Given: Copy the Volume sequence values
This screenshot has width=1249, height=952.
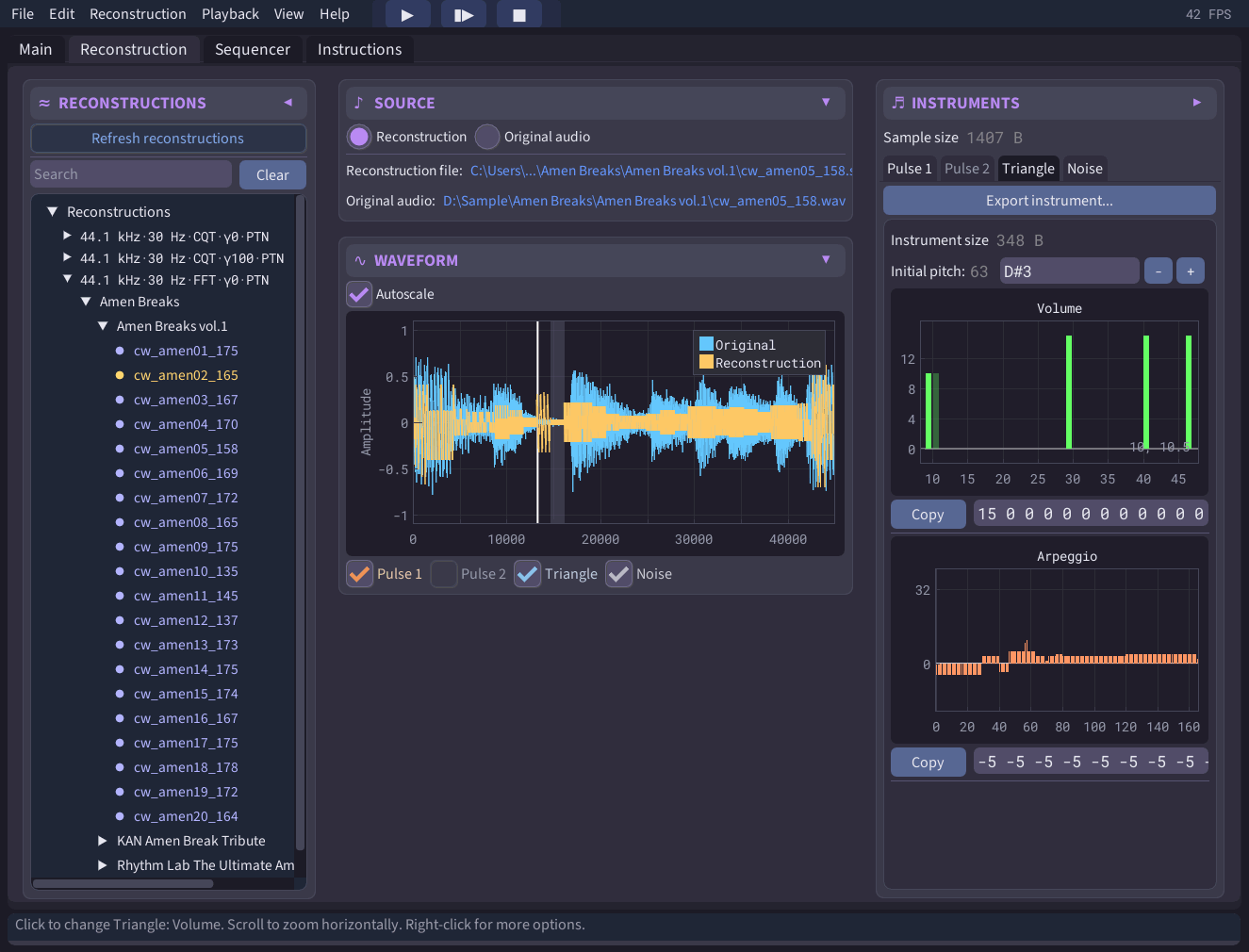Looking at the screenshot, I should pos(928,515).
